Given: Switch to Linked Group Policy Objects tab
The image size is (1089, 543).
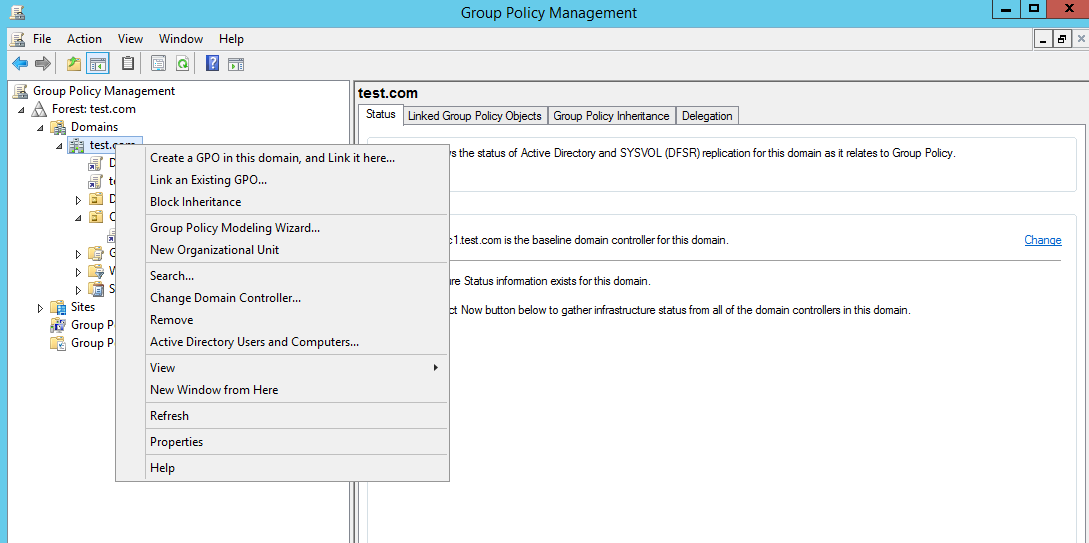Looking at the screenshot, I should click(475, 116).
